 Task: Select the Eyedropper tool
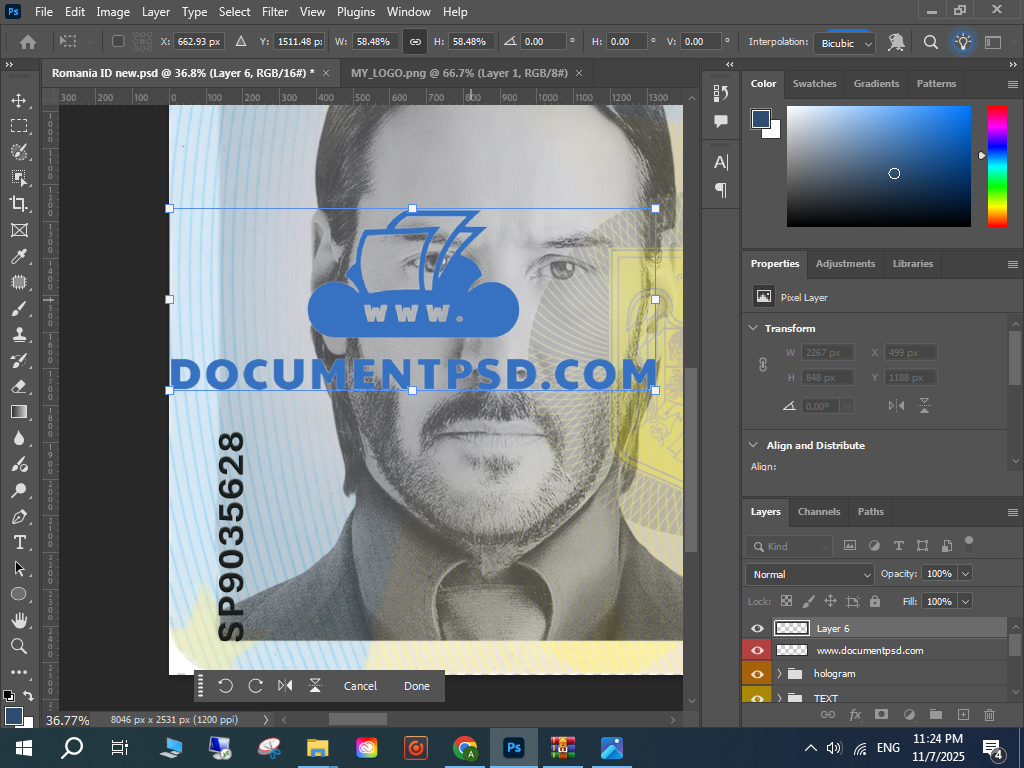click(18, 256)
